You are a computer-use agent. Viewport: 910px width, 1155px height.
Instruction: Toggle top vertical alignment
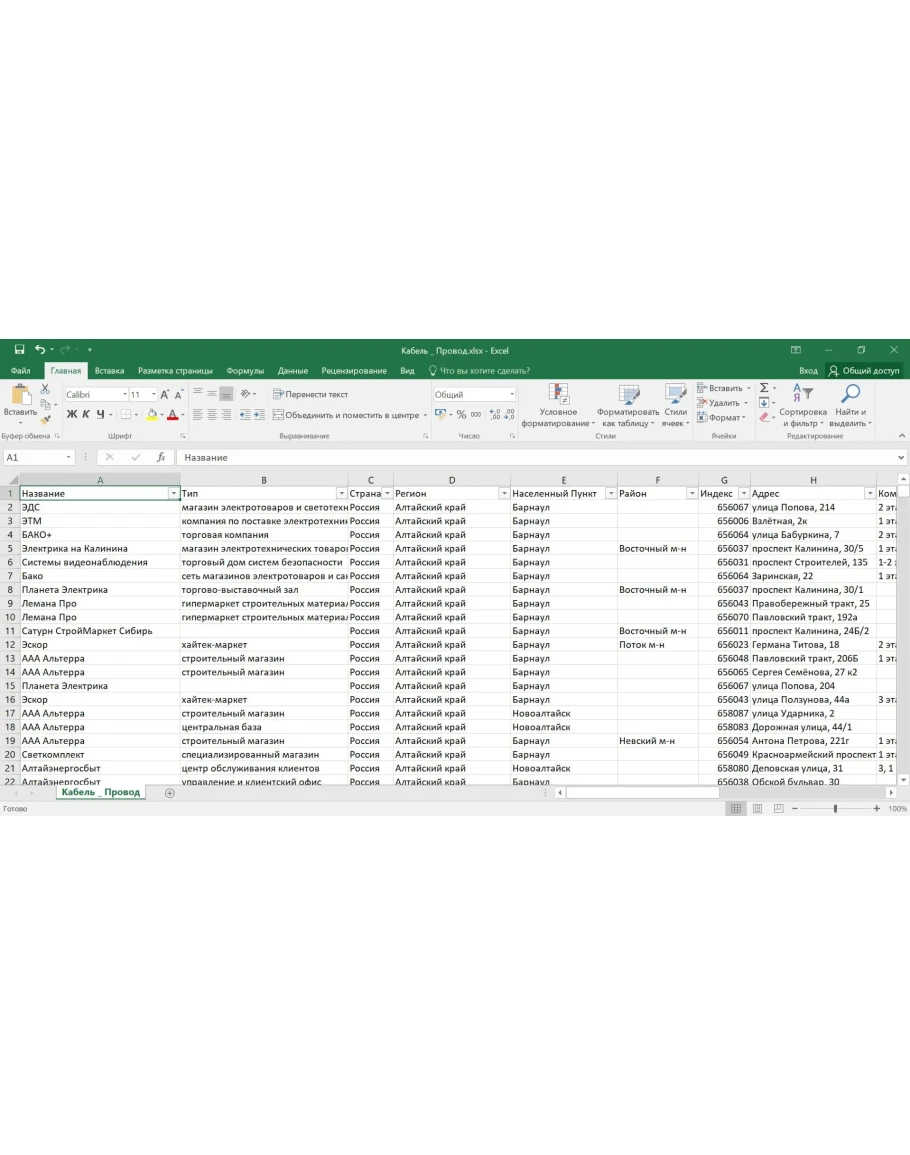click(x=197, y=394)
